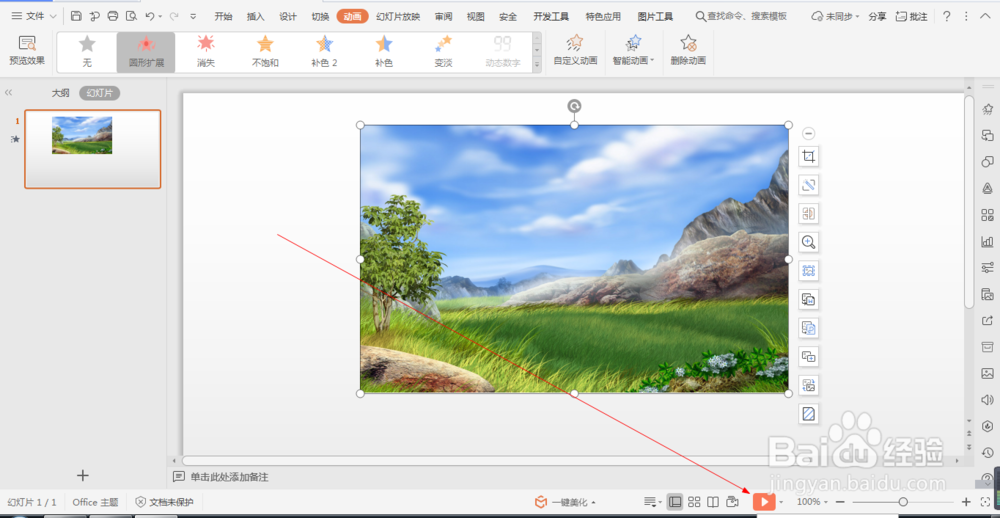Click the magnifier zoom picture icon
The image size is (1000, 518).
tap(809, 242)
